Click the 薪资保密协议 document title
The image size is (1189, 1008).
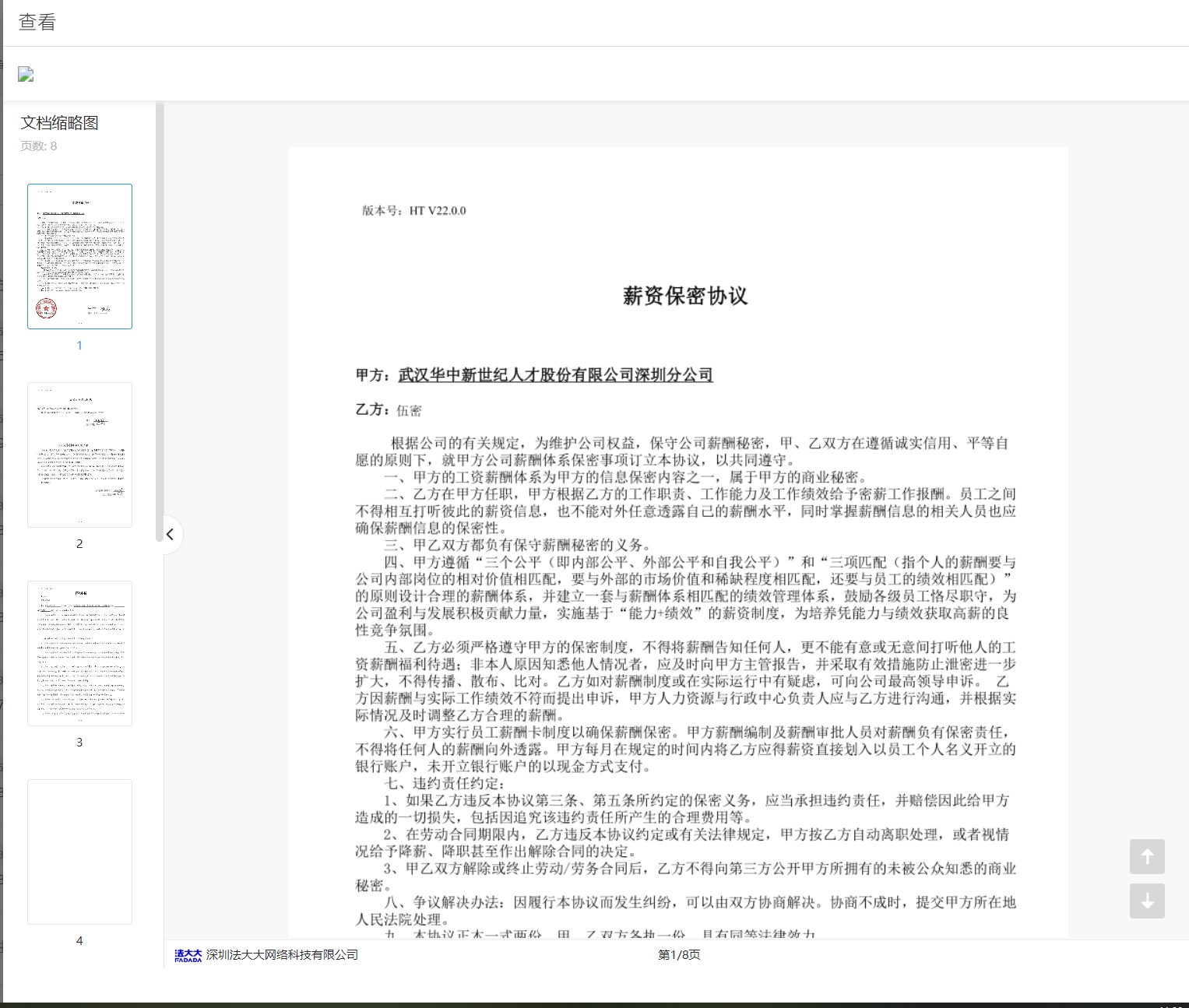[685, 296]
